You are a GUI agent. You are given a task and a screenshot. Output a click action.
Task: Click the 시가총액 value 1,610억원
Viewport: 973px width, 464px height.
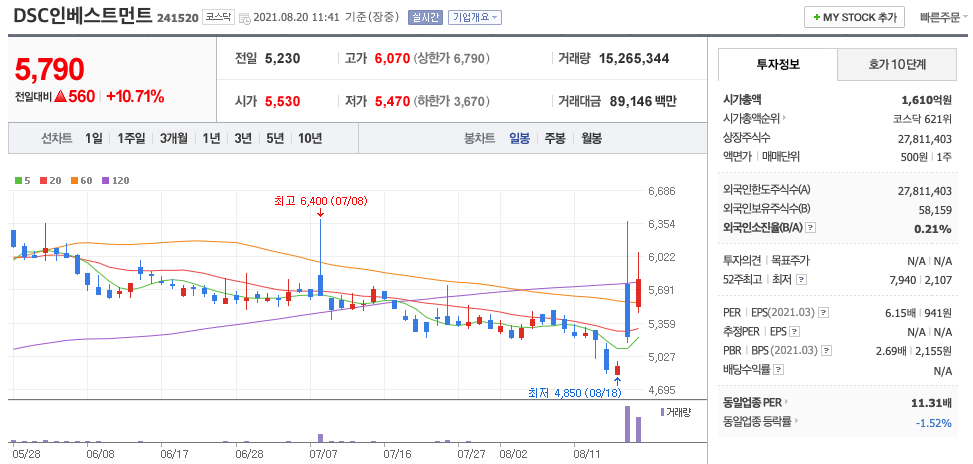(x=926, y=99)
